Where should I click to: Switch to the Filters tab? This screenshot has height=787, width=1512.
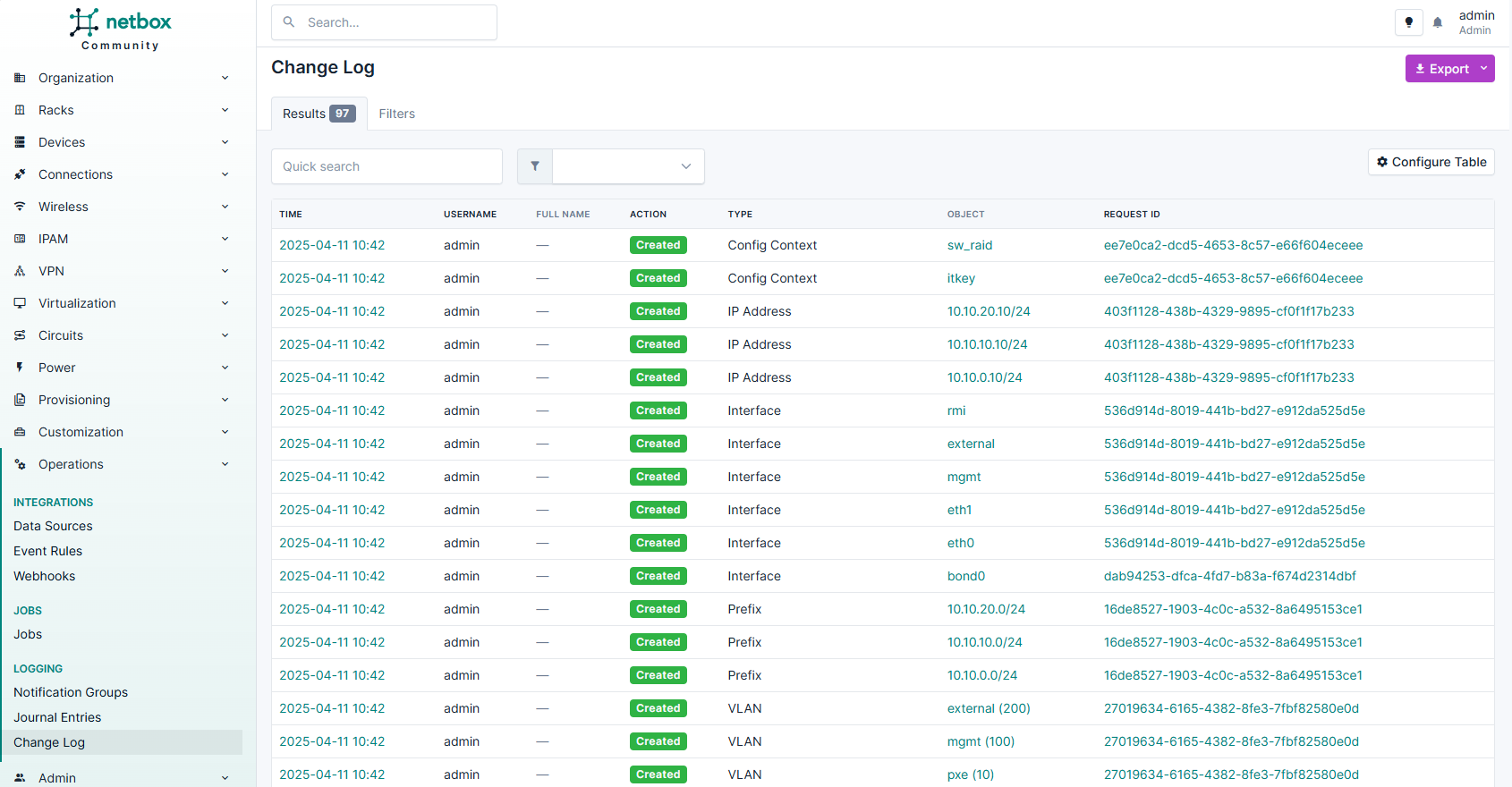click(x=396, y=114)
